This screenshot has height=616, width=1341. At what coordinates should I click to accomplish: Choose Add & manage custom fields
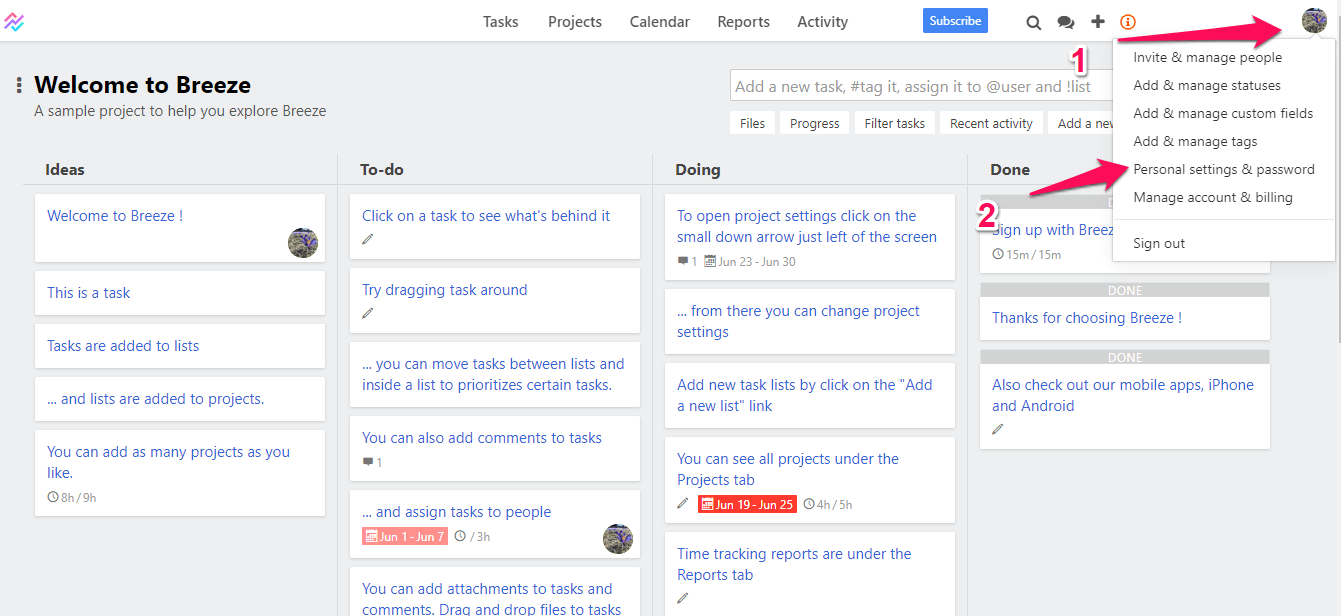coord(1223,113)
